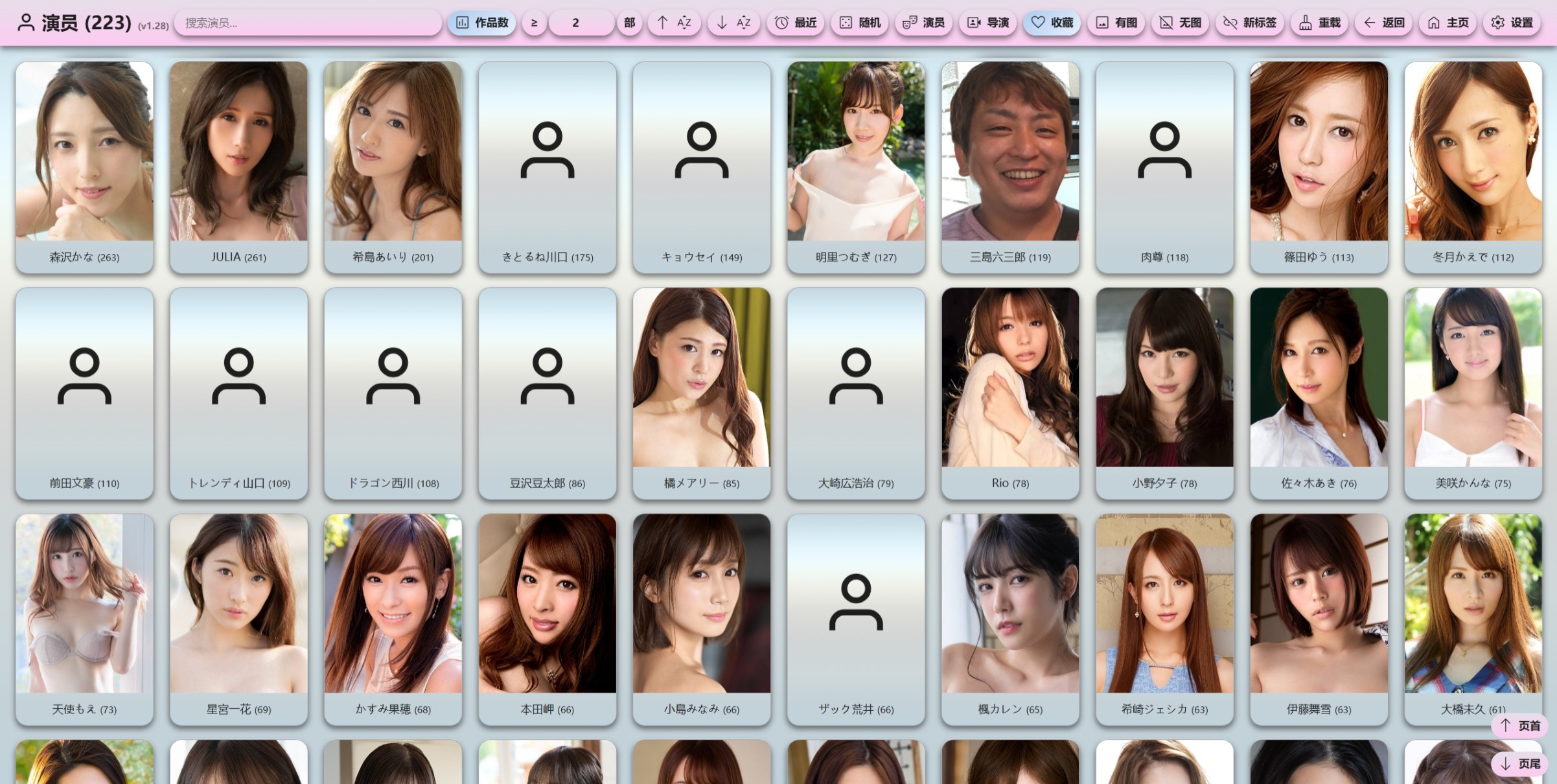1557x784 pixels.
Task: Open 设置 settings
Action: pos(1512,23)
